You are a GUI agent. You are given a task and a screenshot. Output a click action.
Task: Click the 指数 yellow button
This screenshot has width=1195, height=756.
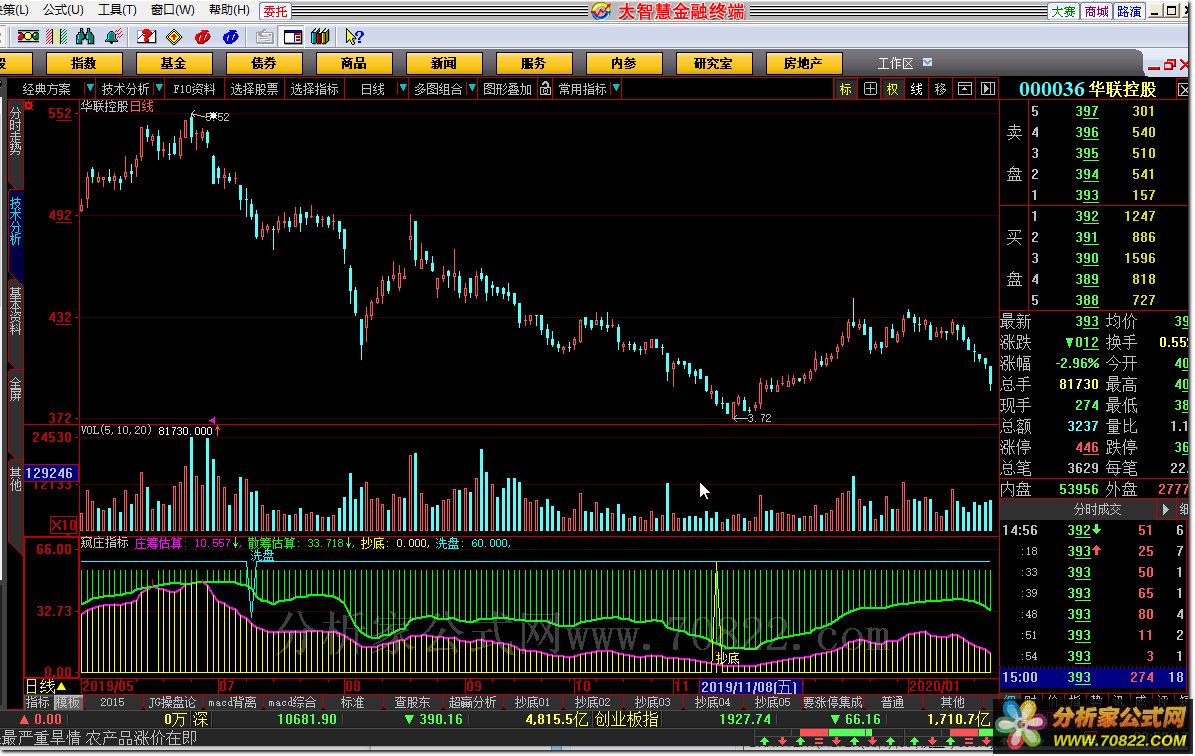84,63
